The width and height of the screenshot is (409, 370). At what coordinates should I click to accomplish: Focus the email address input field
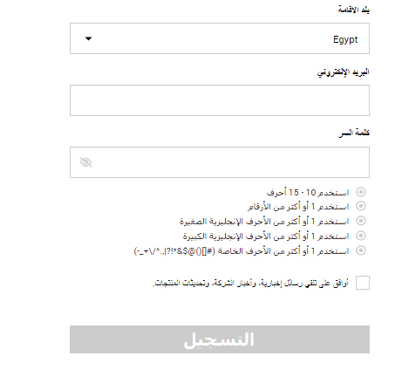click(x=220, y=100)
